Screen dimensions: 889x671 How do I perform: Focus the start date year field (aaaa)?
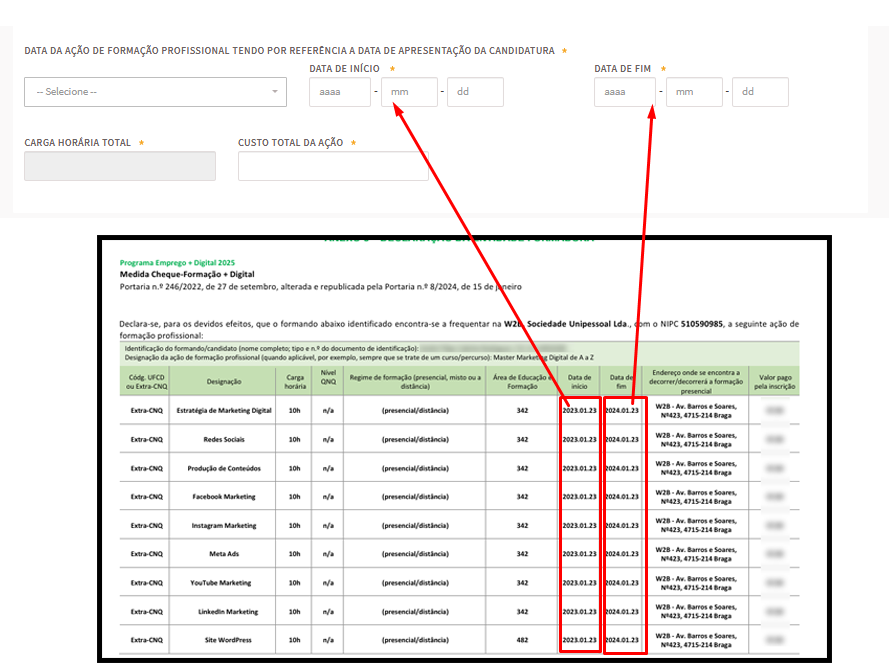point(339,92)
